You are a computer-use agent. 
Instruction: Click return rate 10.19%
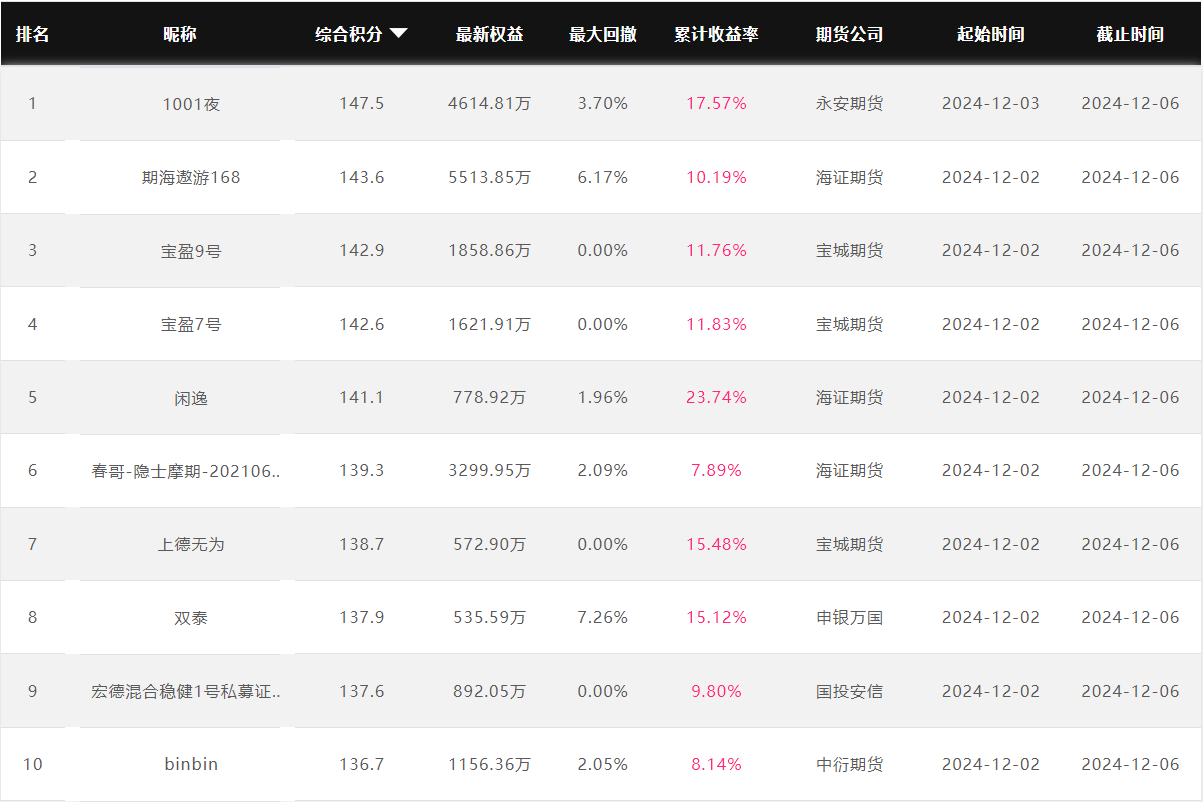coord(716,177)
